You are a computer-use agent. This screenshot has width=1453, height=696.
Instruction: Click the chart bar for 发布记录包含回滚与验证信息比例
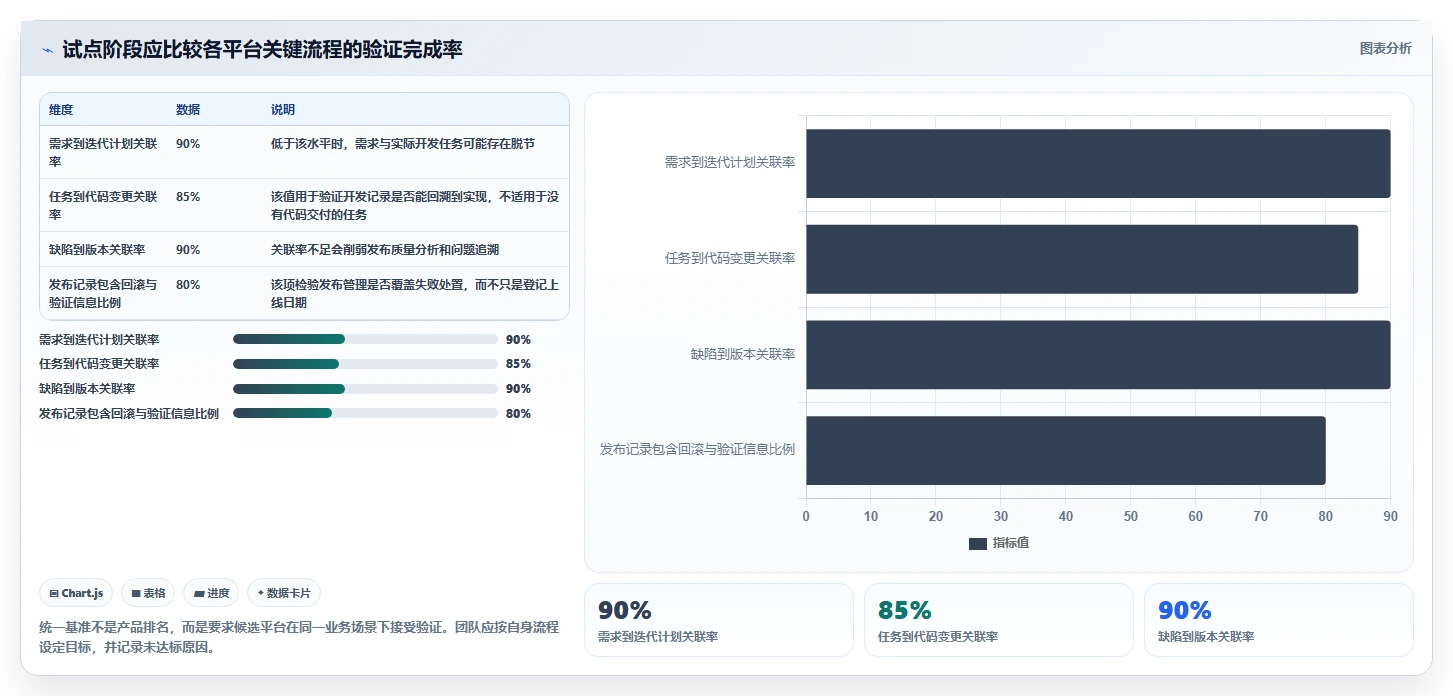tap(1066, 450)
